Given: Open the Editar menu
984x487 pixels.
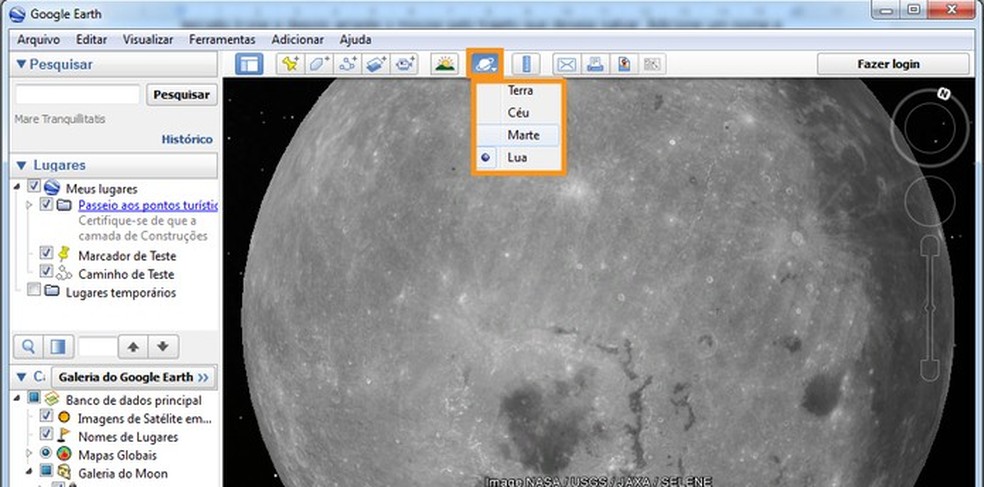Looking at the screenshot, I should click(92, 39).
